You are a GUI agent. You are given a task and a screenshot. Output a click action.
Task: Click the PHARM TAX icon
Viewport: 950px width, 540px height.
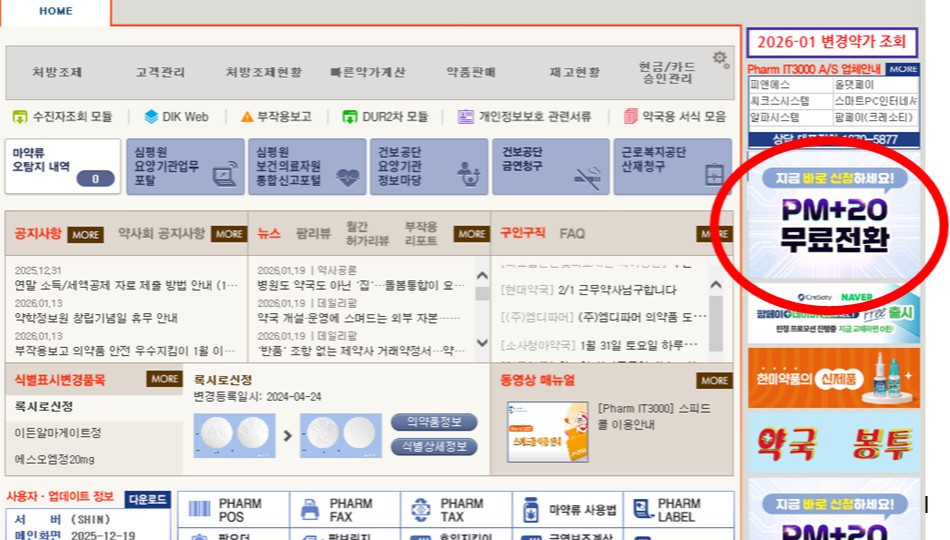(x=420, y=509)
